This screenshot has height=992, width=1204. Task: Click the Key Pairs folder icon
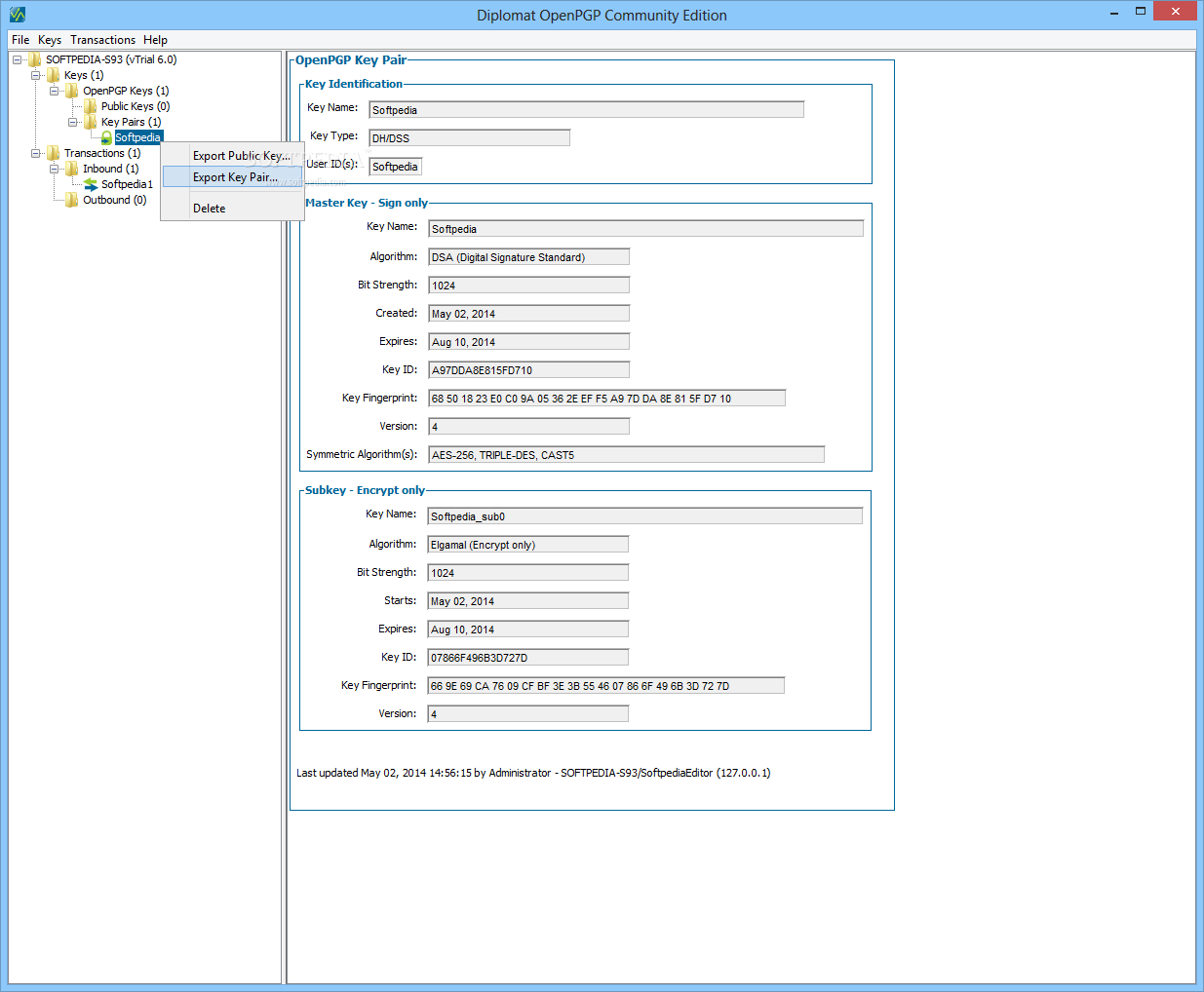pos(91,122)
